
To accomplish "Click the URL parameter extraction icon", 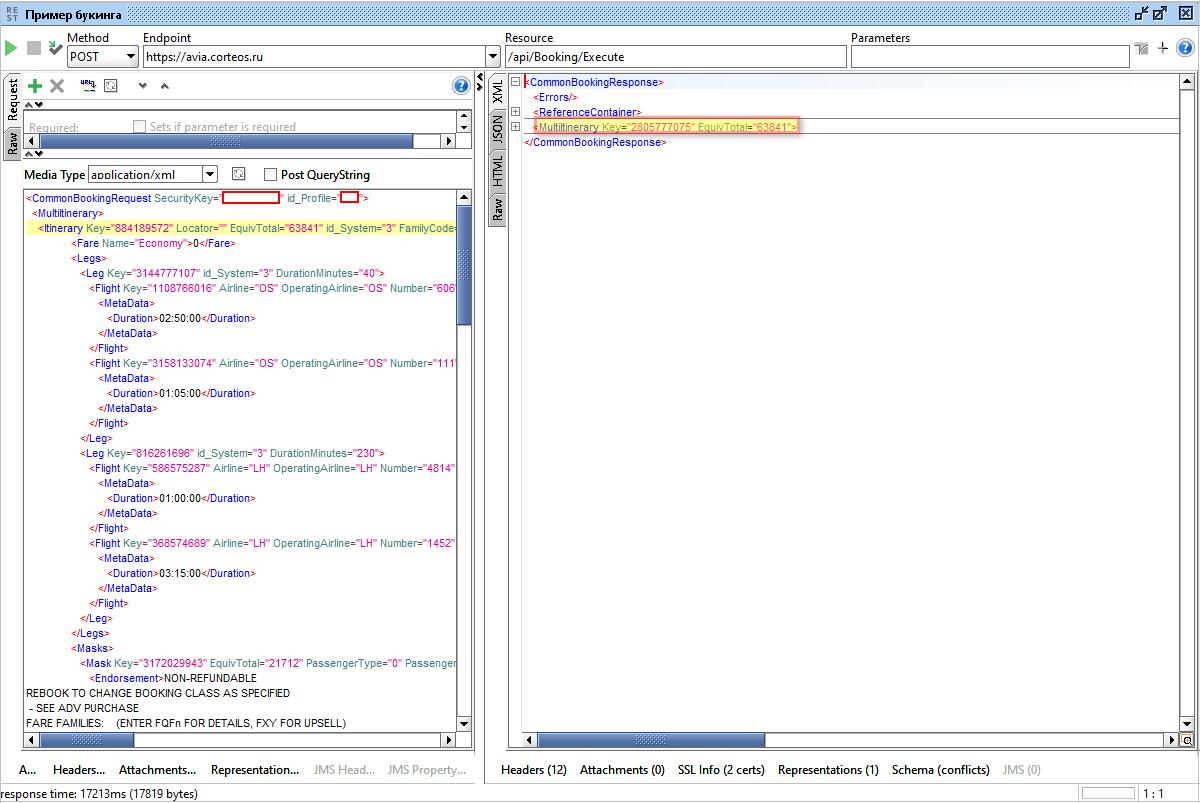I will [x=88, y=86].
